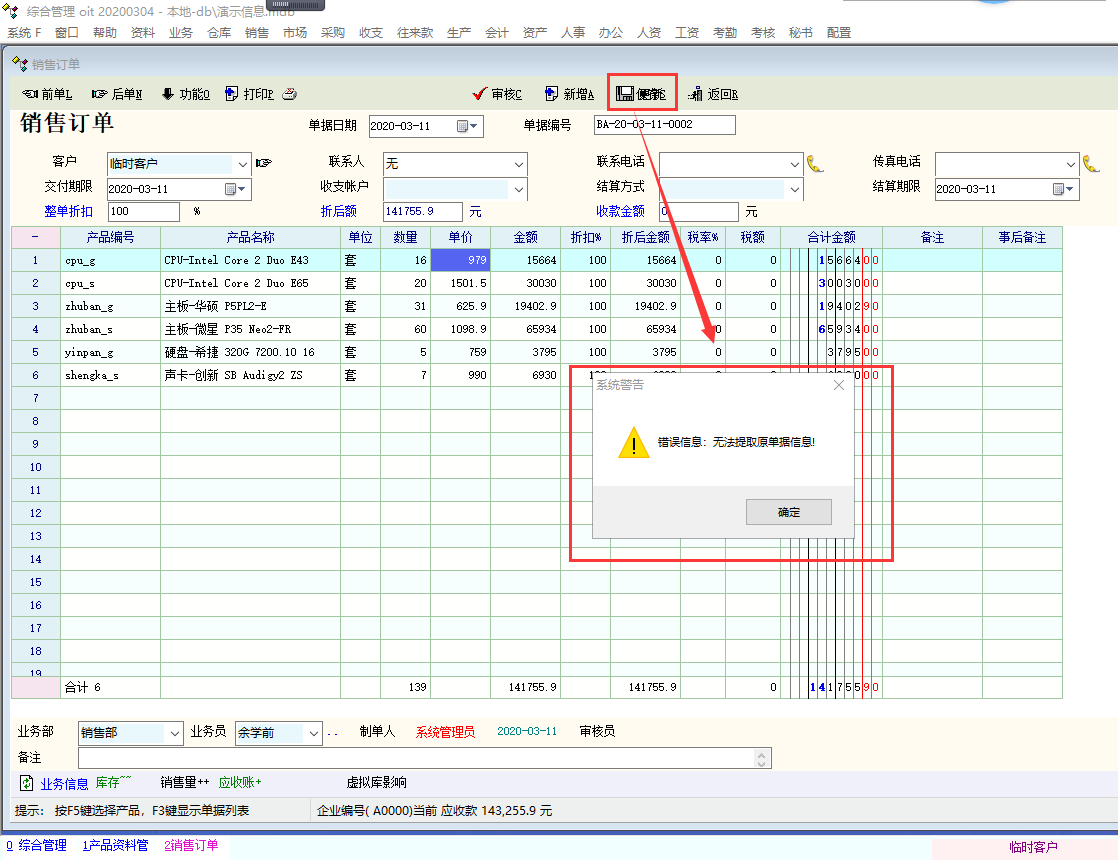Expand the 联系人 dropdown

[518, 163]
